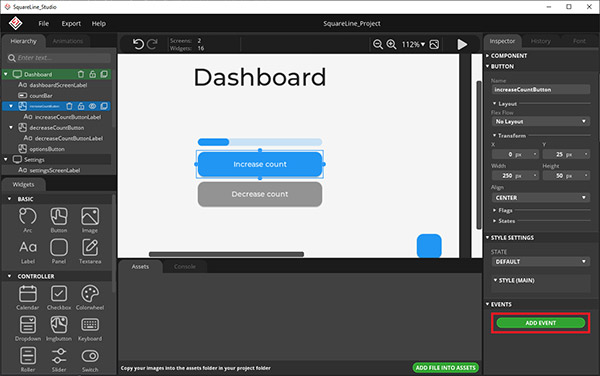Screen dimensions: 600x376
Task: Click the ADD EVENT button
Action: pos(540,323)
